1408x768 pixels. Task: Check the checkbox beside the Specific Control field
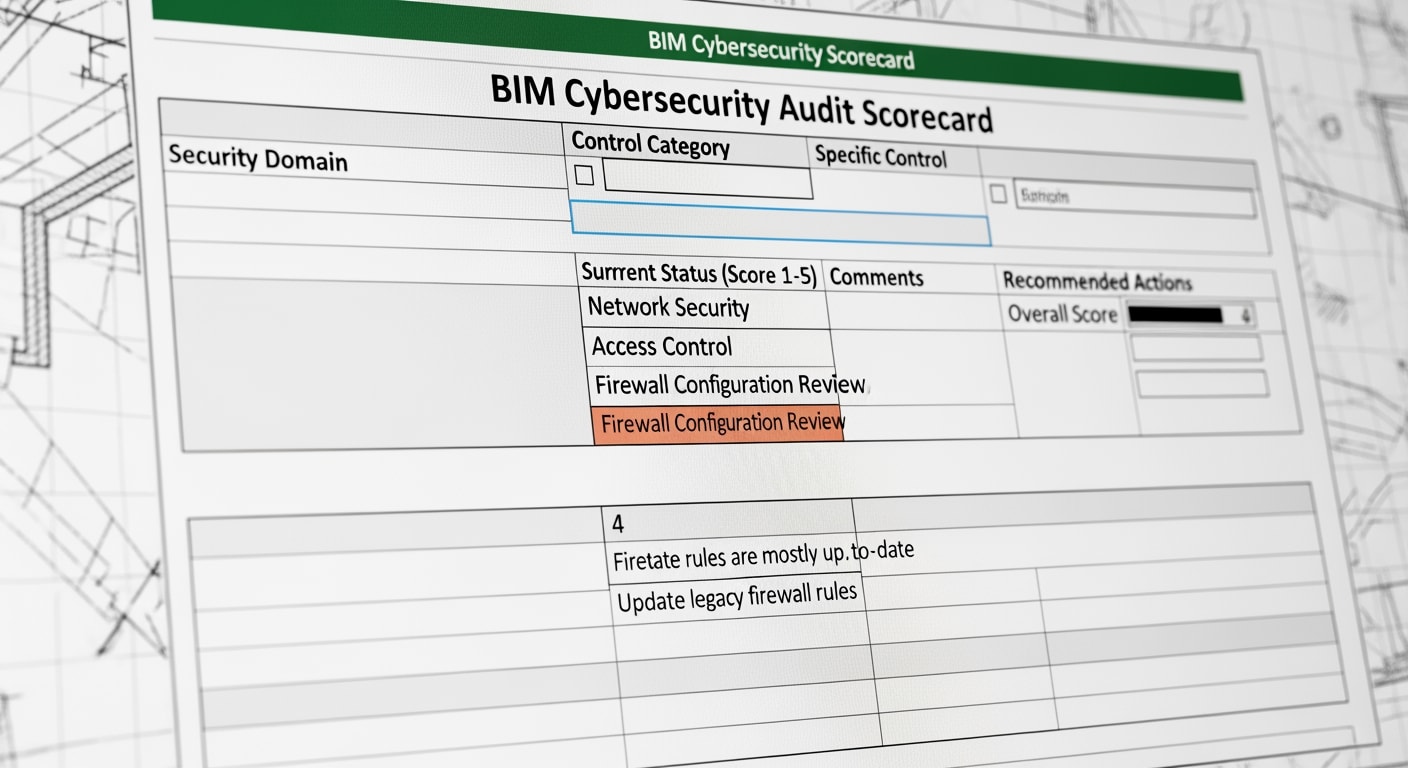(999, 195)
